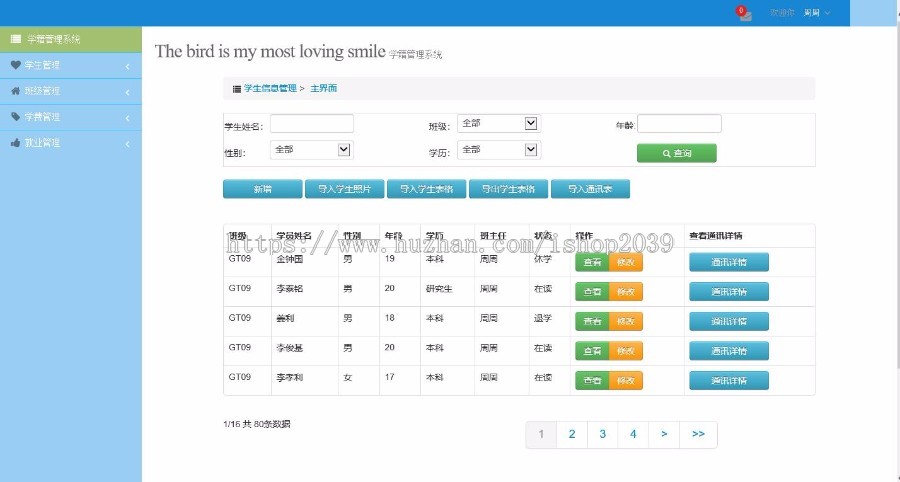Click the single-arrow next page button
This screenshot has width=900, height=482.
[x=664, y=434]
